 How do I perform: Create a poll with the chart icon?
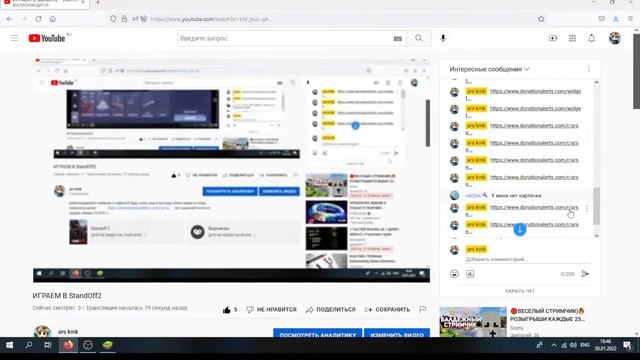tap(470, 274)
